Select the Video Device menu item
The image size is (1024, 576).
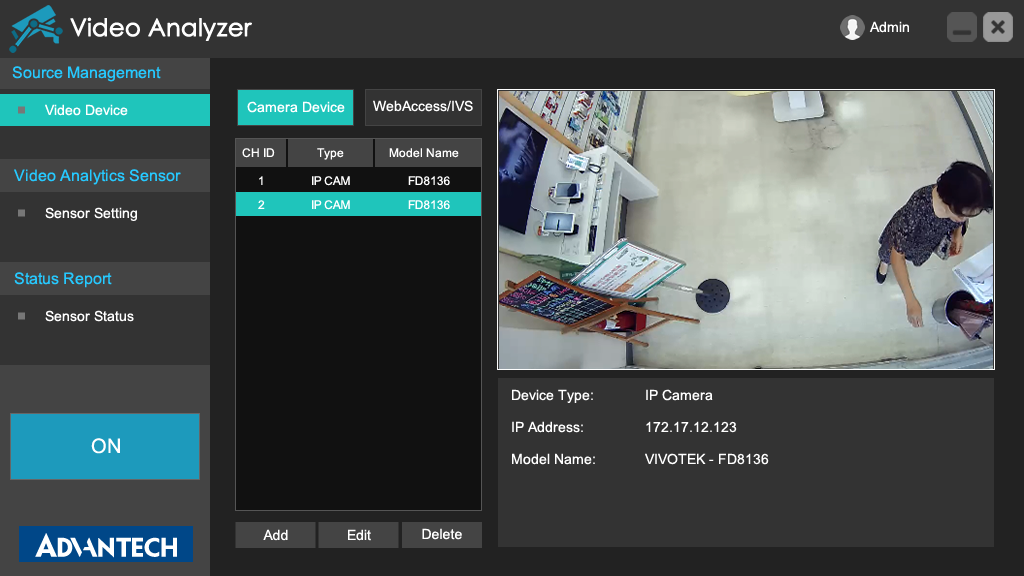pos(86,110)
